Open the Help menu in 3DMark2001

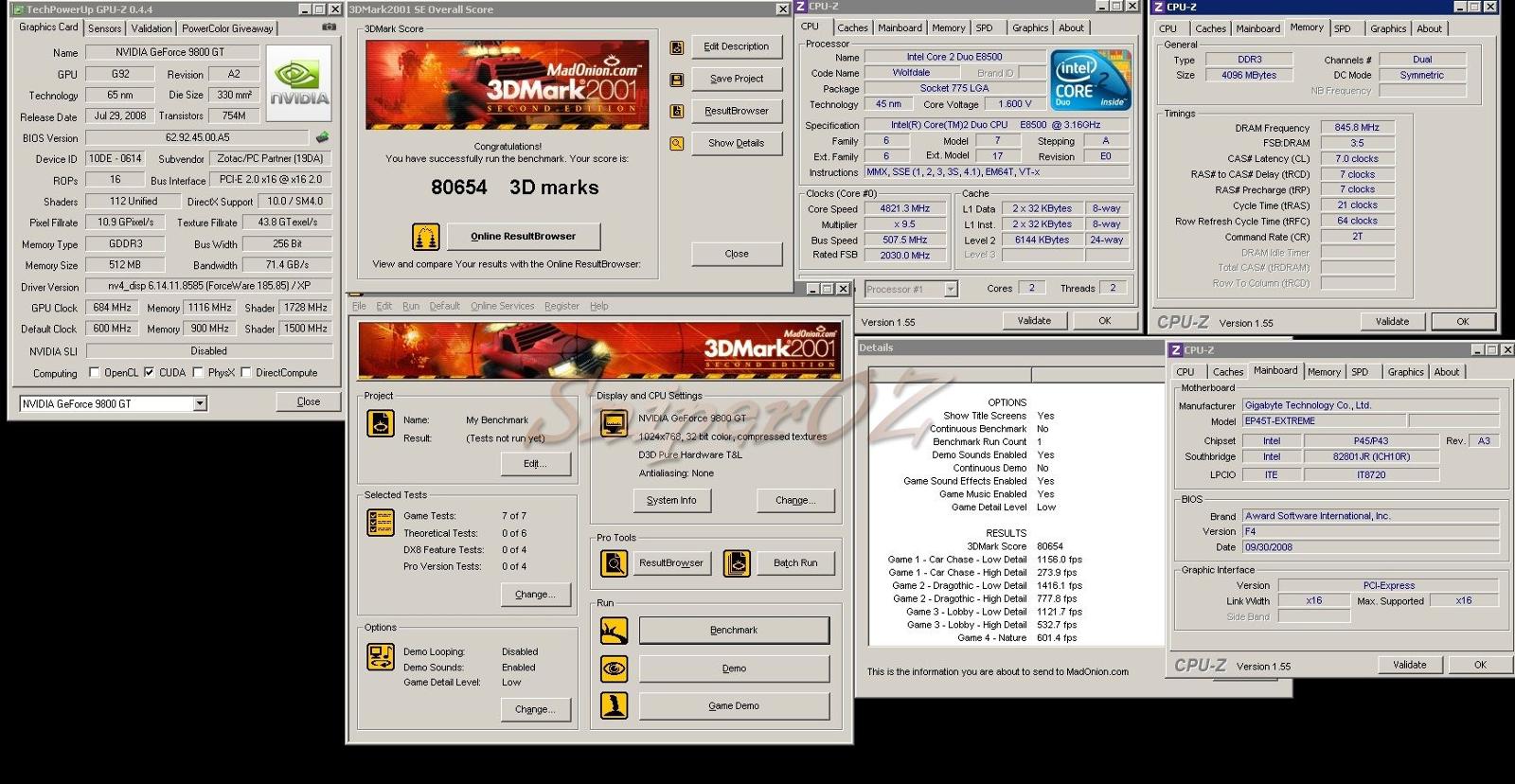tap(599, 306)
